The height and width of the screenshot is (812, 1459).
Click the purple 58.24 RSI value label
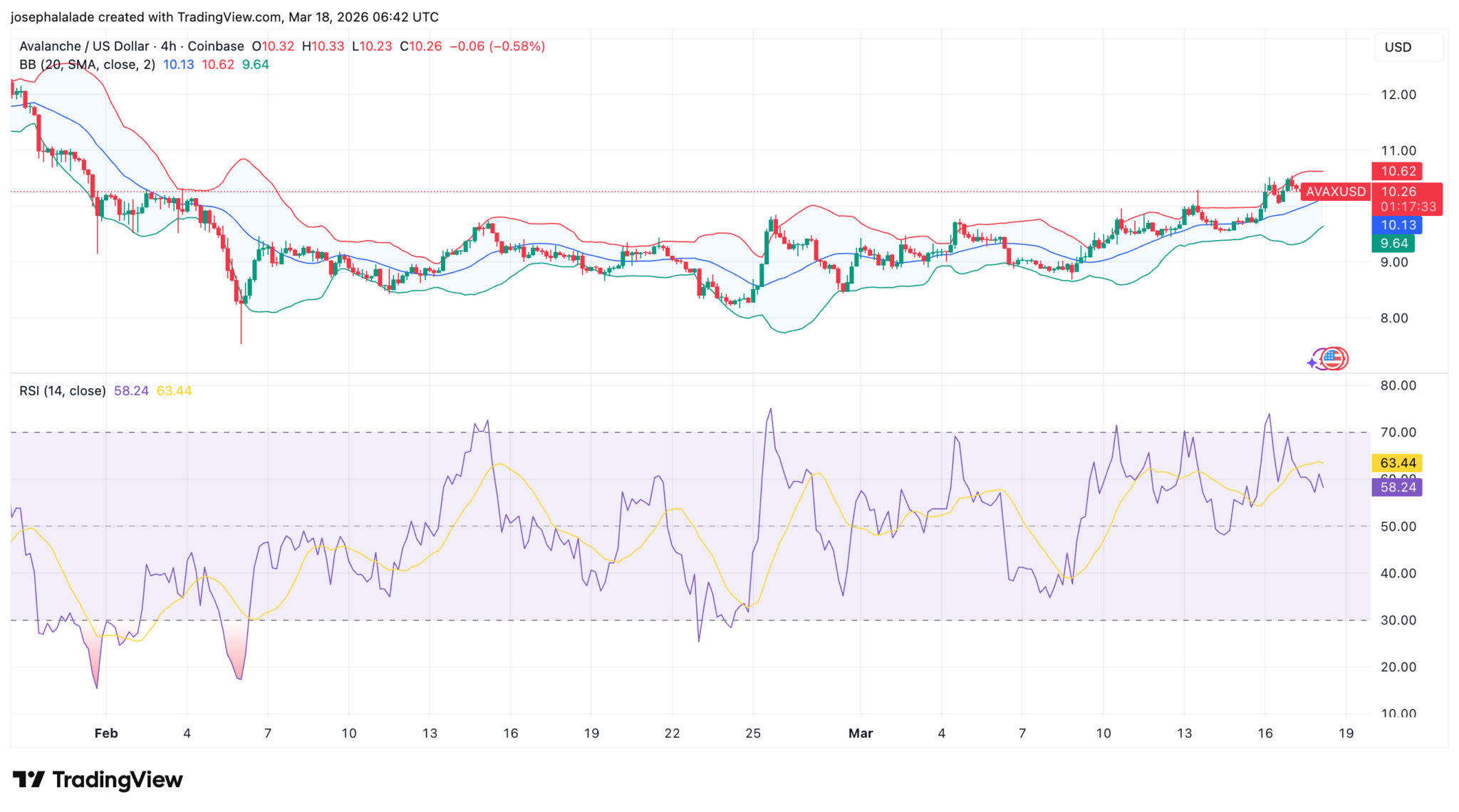[1397, 487]
